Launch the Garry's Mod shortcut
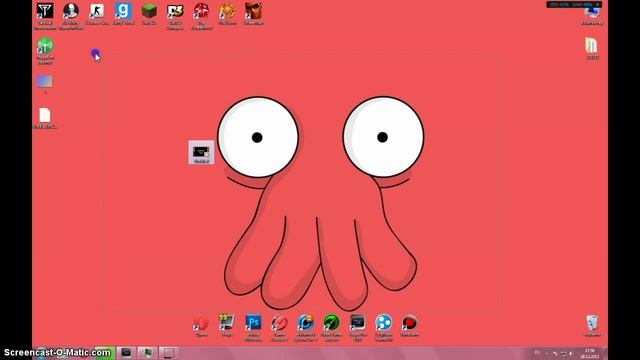The width and height of the screenshot is (640, 360). click(x=123, y=14)
